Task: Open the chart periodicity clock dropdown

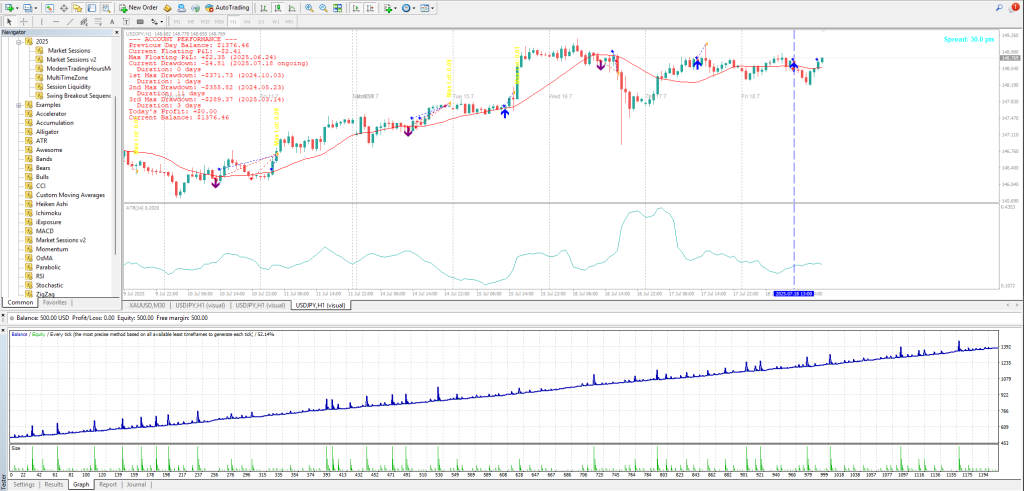Action: [x=405, y=7]
